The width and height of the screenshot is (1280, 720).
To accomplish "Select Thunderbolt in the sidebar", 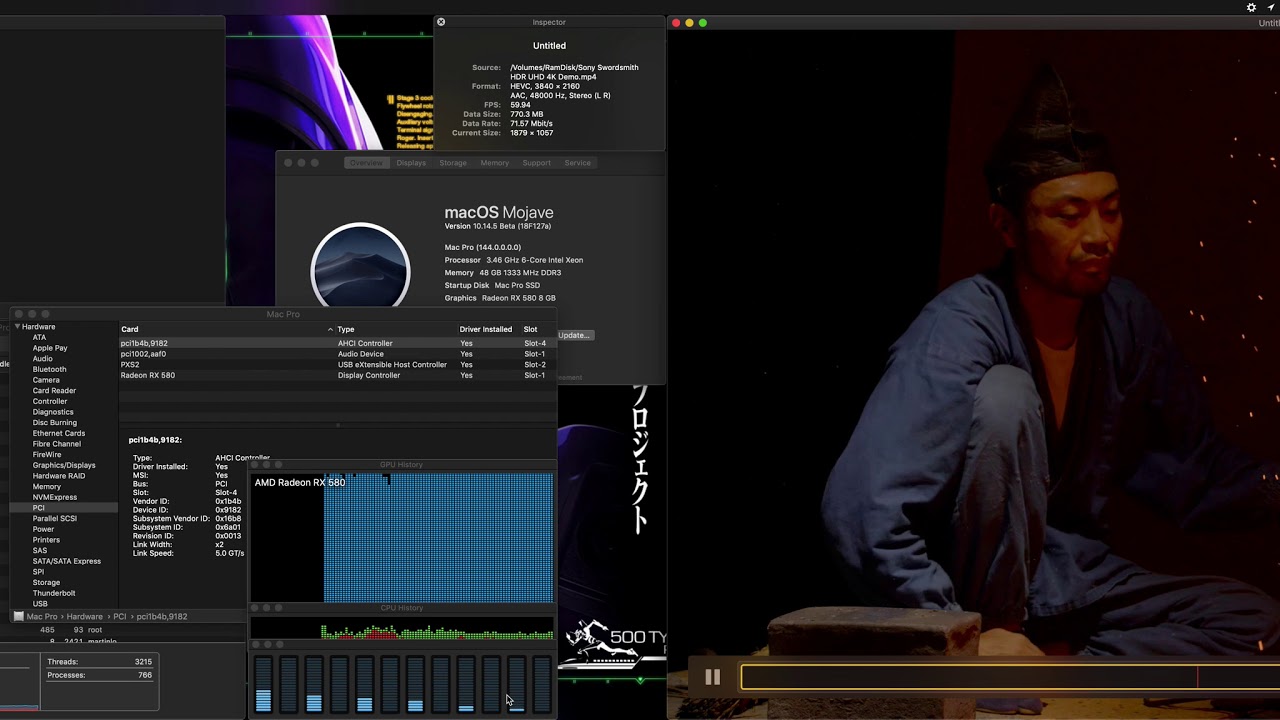I will (54, 594).
